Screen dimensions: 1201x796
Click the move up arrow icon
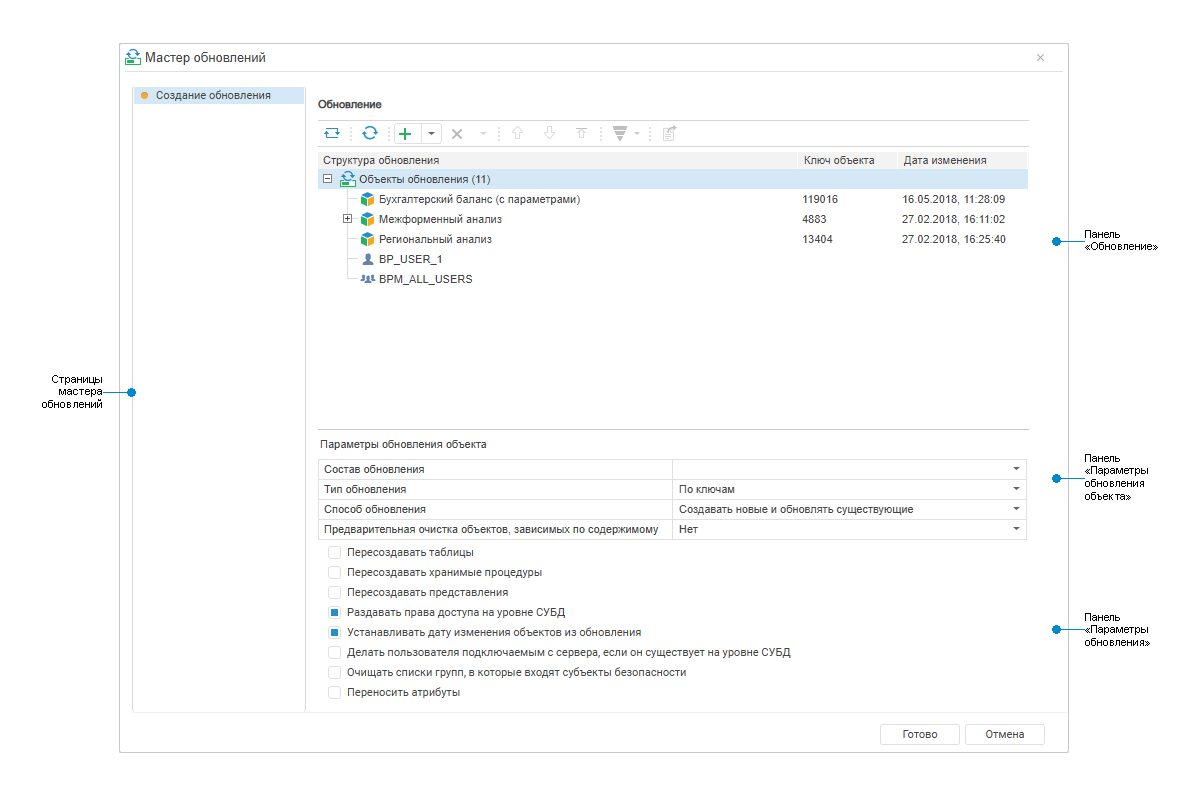[x=517, y=133]
